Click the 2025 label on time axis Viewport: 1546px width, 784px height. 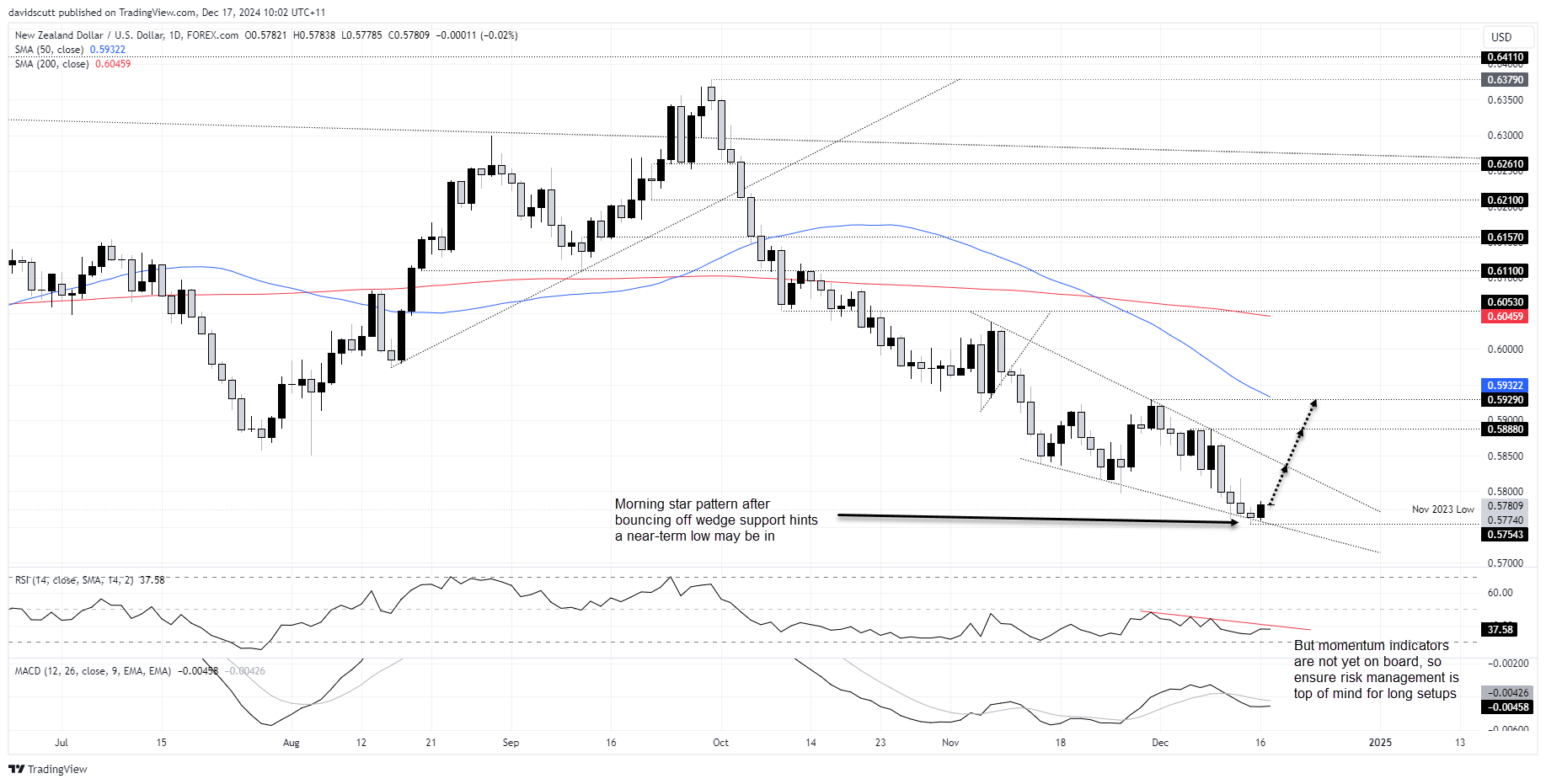coord(1380,743)
